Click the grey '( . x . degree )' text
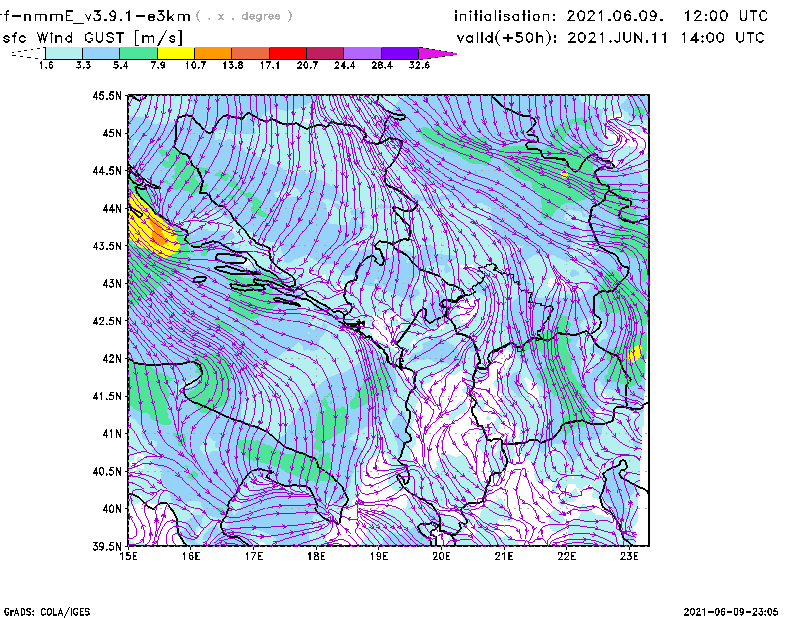Viewport: 800px width, 618px height. point(244,16)
